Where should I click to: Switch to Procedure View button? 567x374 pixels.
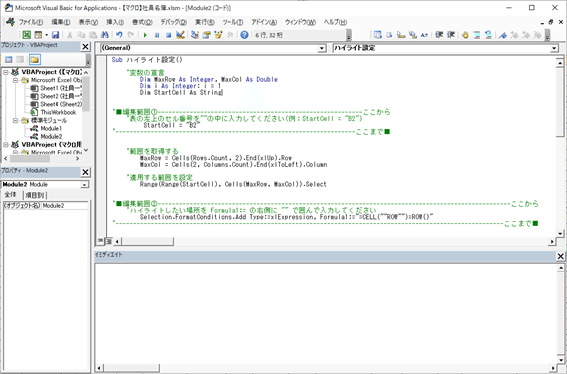[x=101, y=241]
